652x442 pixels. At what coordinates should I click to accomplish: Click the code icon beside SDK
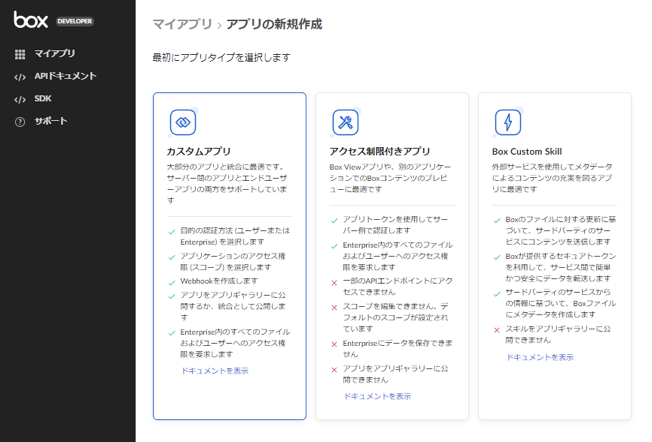coord(20,99)
